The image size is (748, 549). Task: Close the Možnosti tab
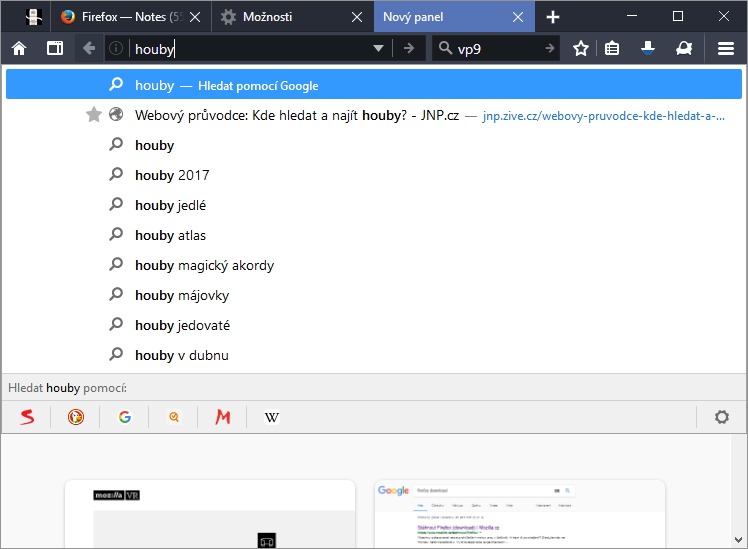point(356,17)
